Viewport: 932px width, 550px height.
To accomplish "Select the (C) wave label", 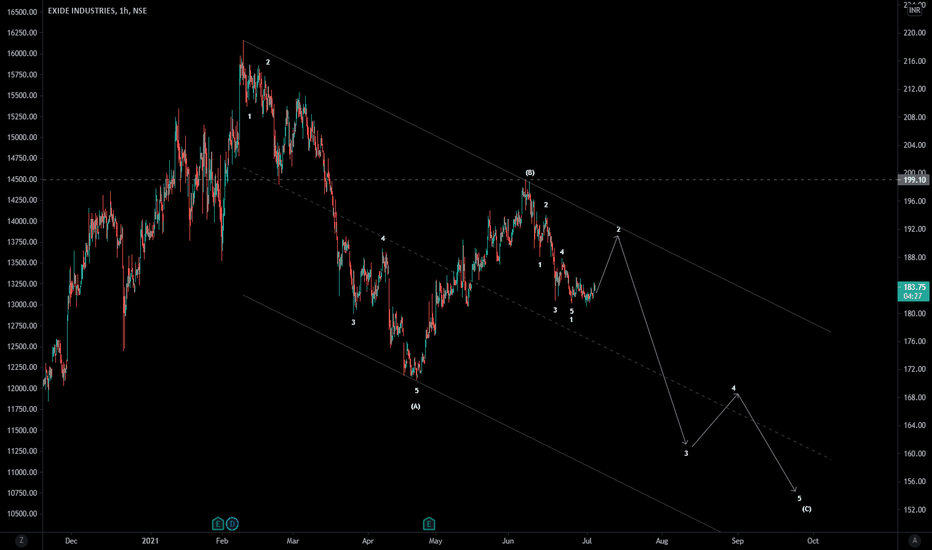I will [x=807, y=509].
